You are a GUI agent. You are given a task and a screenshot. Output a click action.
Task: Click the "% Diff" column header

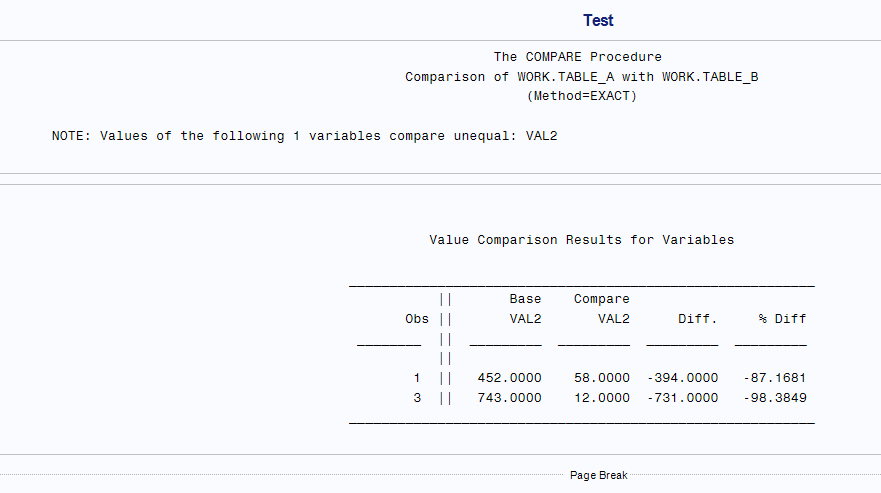tap(781, 319)
